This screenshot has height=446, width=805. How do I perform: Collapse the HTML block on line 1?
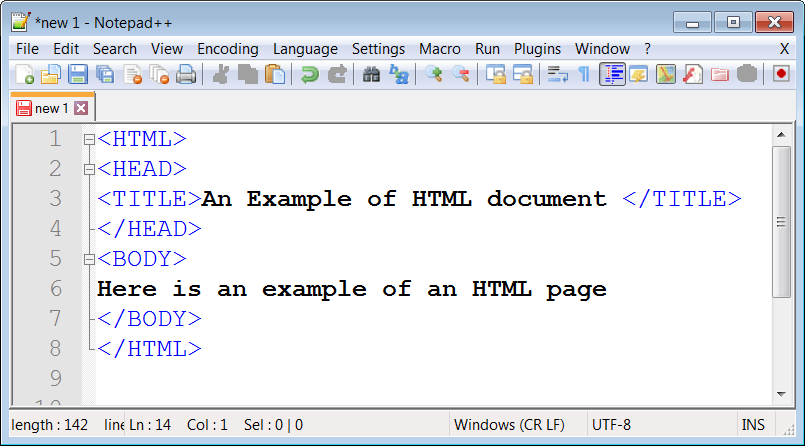(89, 139)
